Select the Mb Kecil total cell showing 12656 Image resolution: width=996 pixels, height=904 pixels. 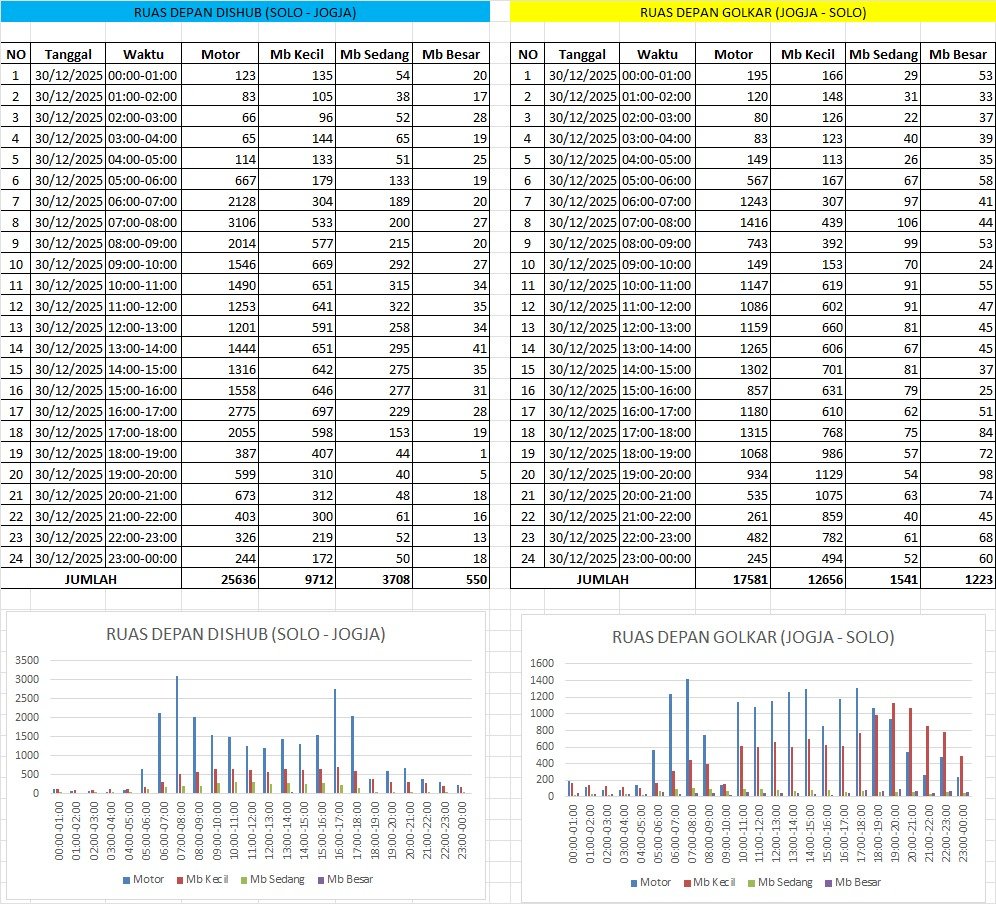coord(808,578)
